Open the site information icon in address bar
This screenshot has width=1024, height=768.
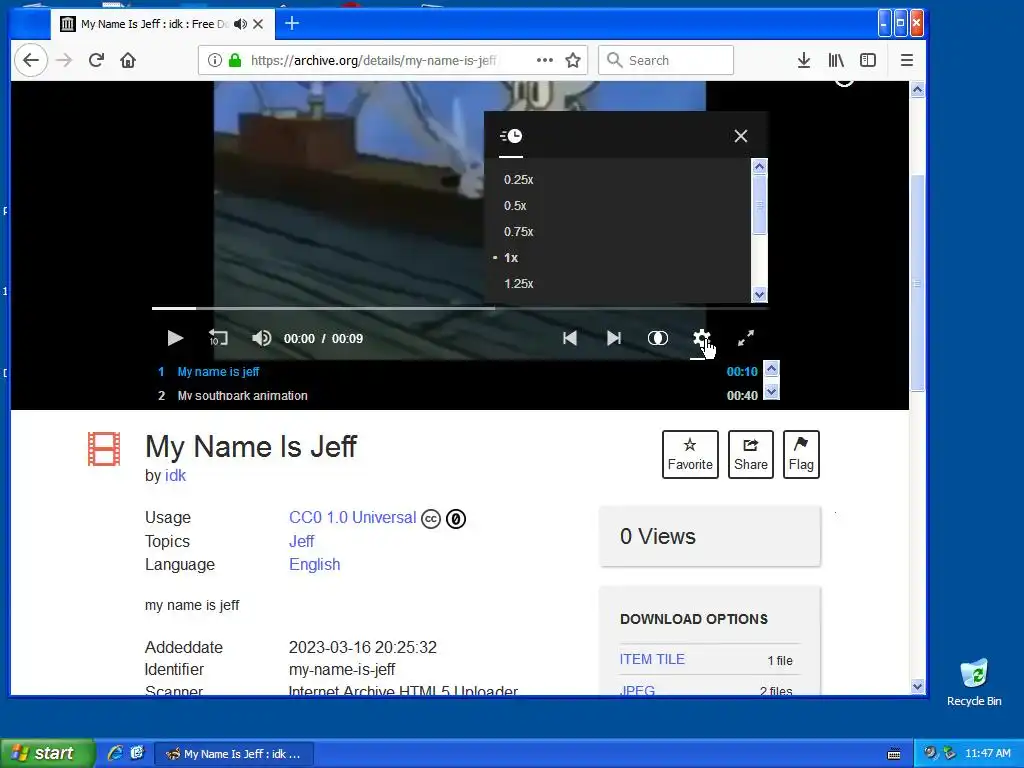coord(214,61)
